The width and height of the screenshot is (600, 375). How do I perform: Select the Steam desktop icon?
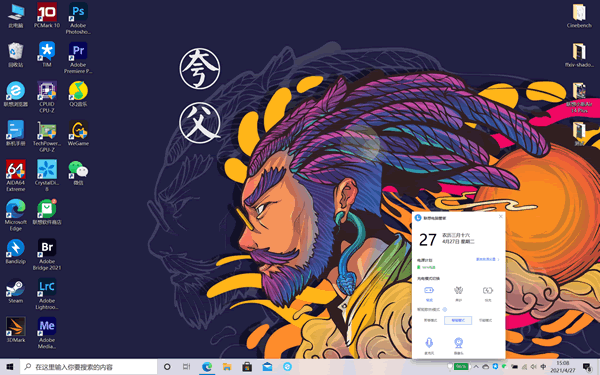[16, 291]
